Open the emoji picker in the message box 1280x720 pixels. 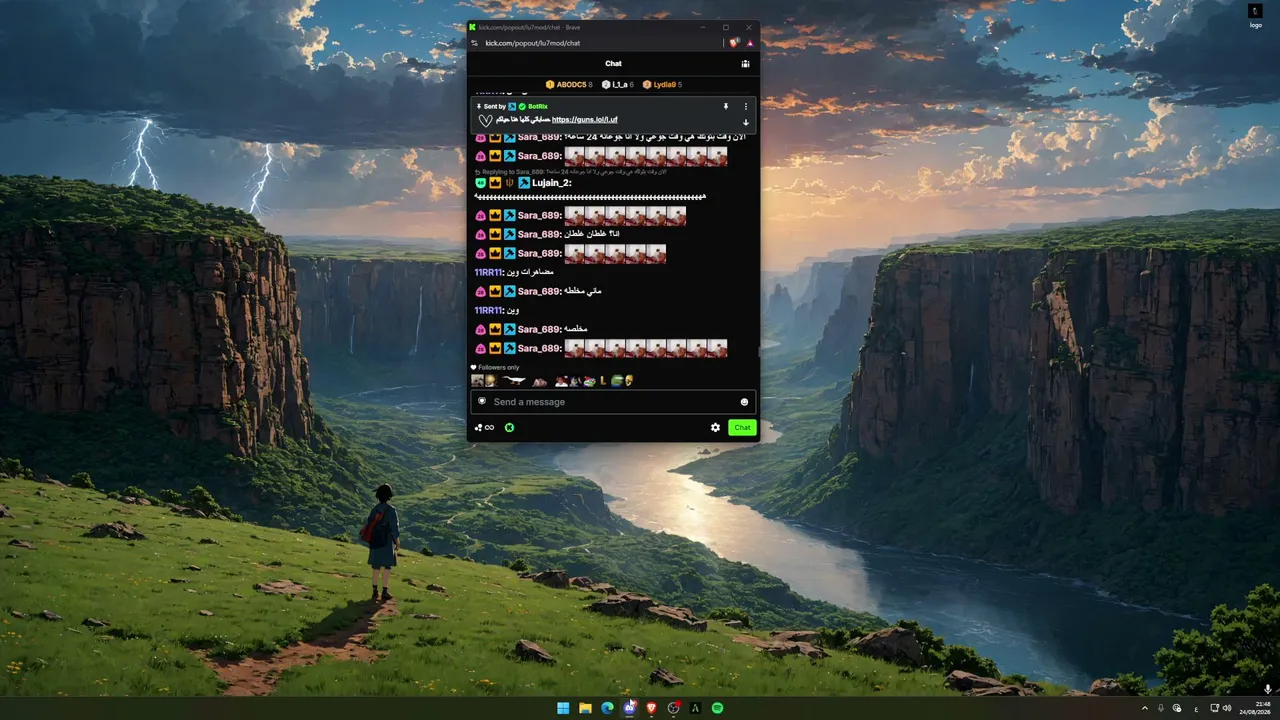point(744,402)
